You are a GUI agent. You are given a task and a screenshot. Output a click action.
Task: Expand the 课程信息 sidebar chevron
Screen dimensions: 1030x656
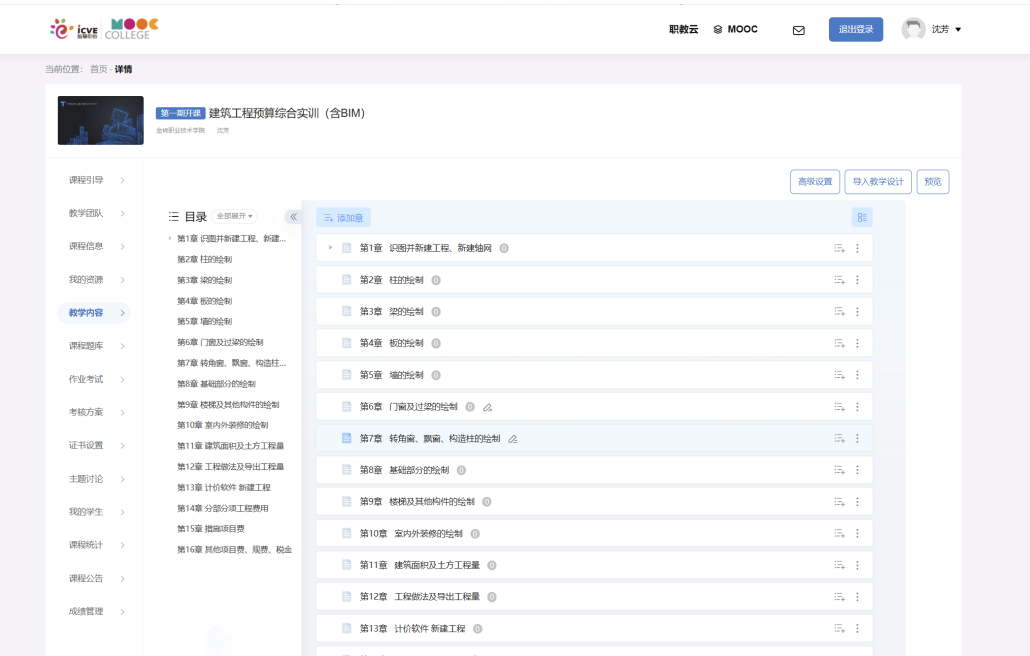(123, 246)
